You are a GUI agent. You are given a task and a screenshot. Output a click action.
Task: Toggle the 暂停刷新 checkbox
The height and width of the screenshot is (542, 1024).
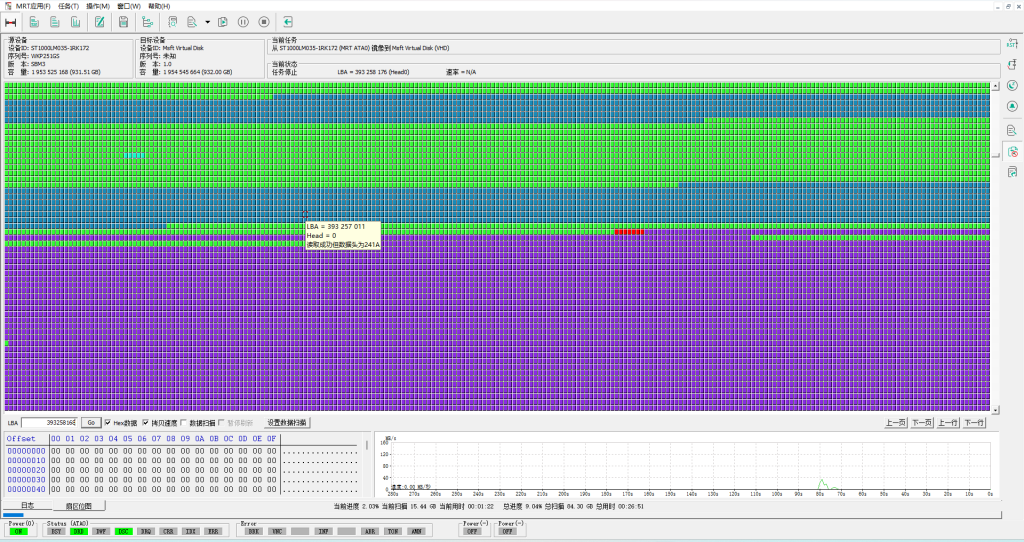pos(221,422)
